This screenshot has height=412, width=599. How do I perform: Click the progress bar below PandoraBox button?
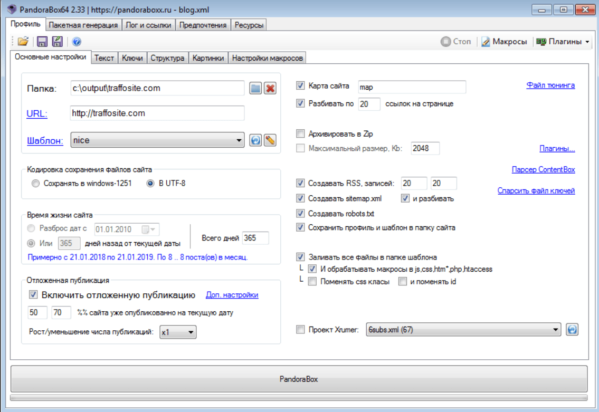[x=299, y=398]
